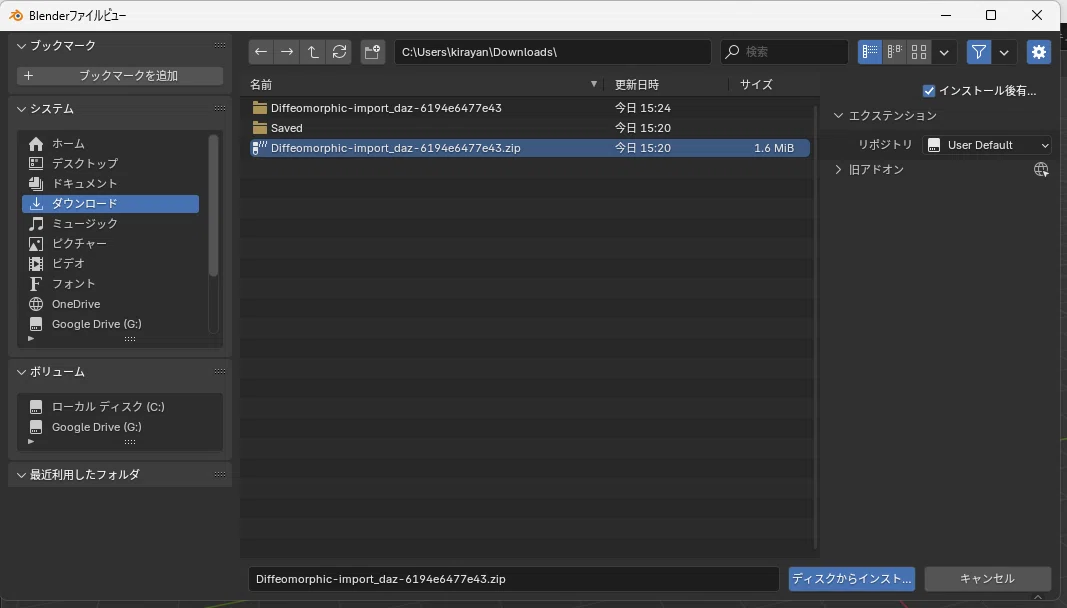Collapse the ボリューム panel
The height and width of the screenshot is (608, 1067).
(21, 372)
